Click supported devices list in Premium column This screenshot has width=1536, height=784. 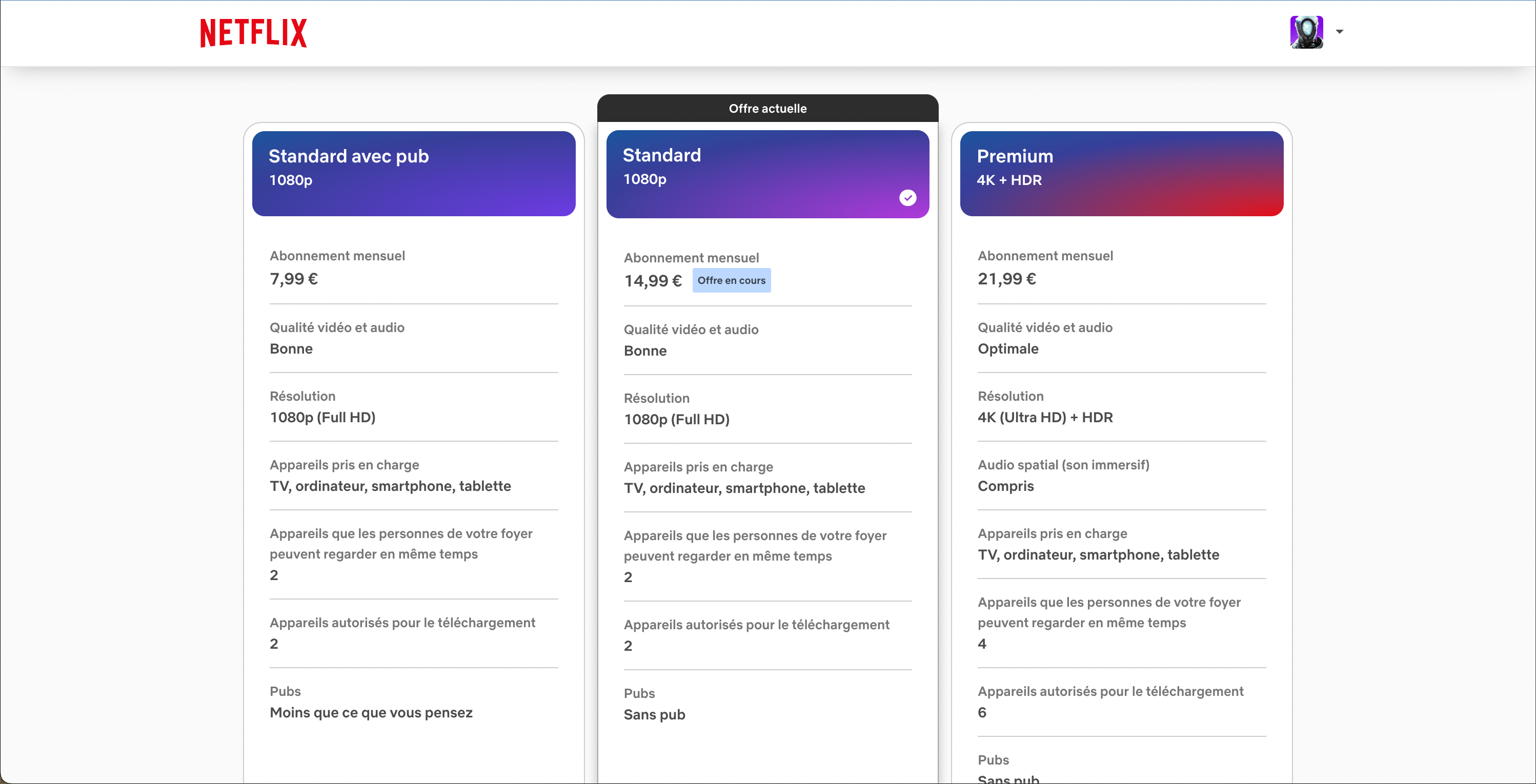point(1098,555)
